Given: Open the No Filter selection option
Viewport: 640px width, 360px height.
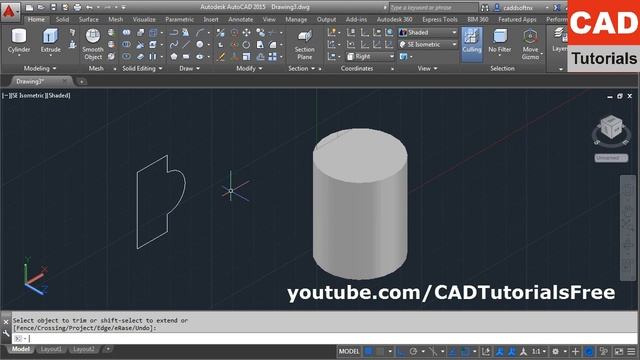Looking at the screenshot, I should (x=500, y=41).
